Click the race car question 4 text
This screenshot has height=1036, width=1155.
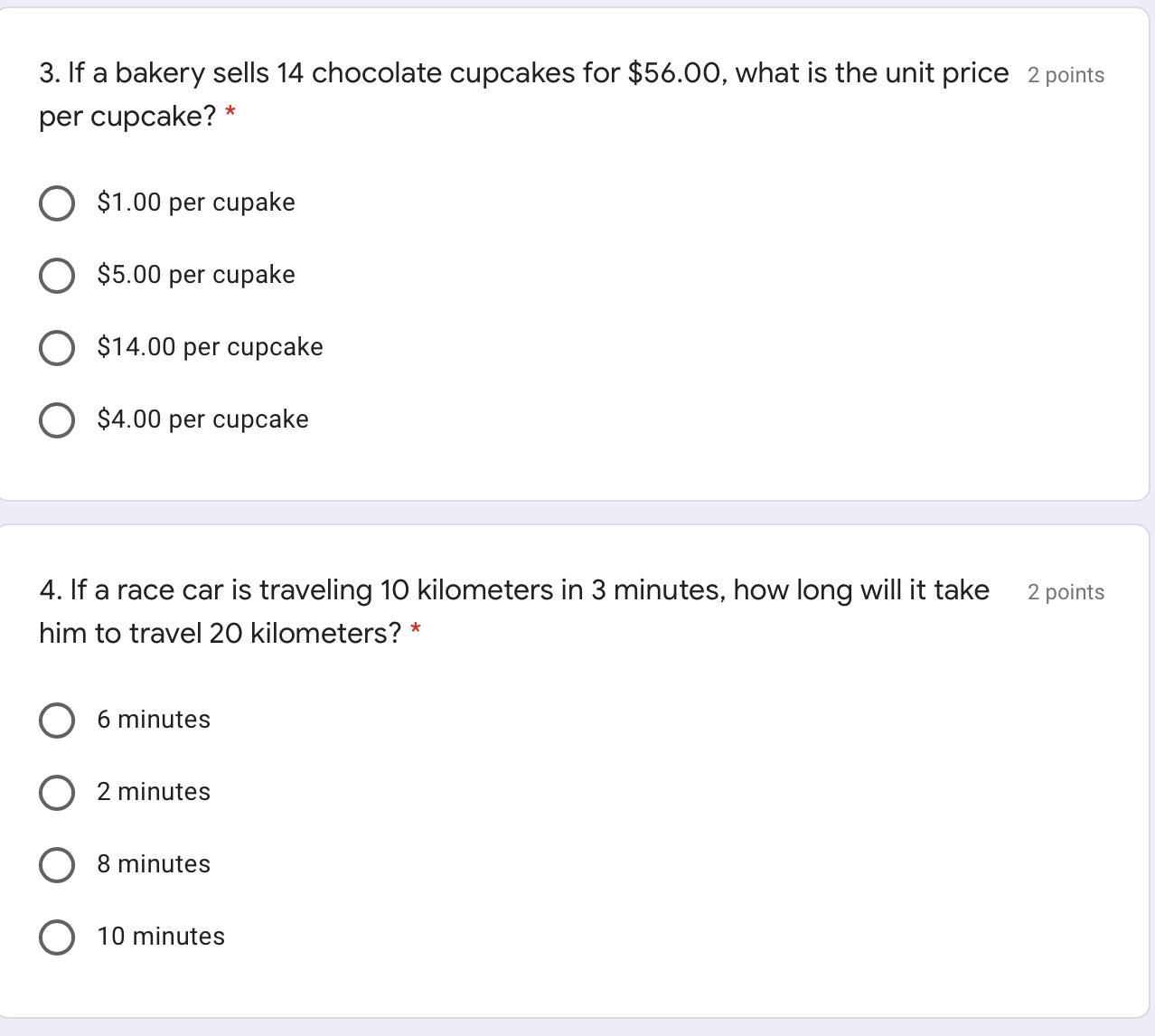pos(513,590)
